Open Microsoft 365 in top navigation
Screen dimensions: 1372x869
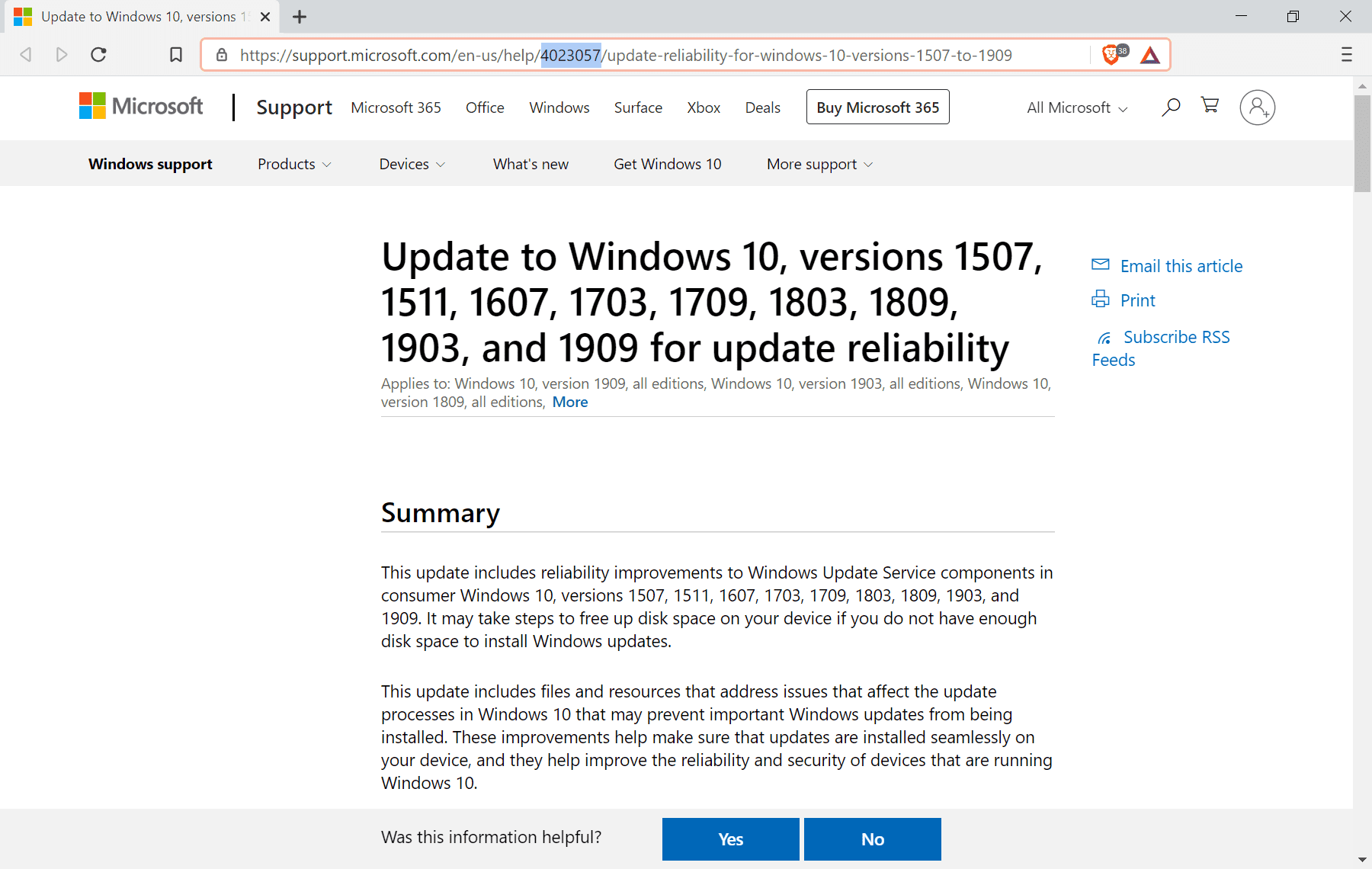pos(396,107)
